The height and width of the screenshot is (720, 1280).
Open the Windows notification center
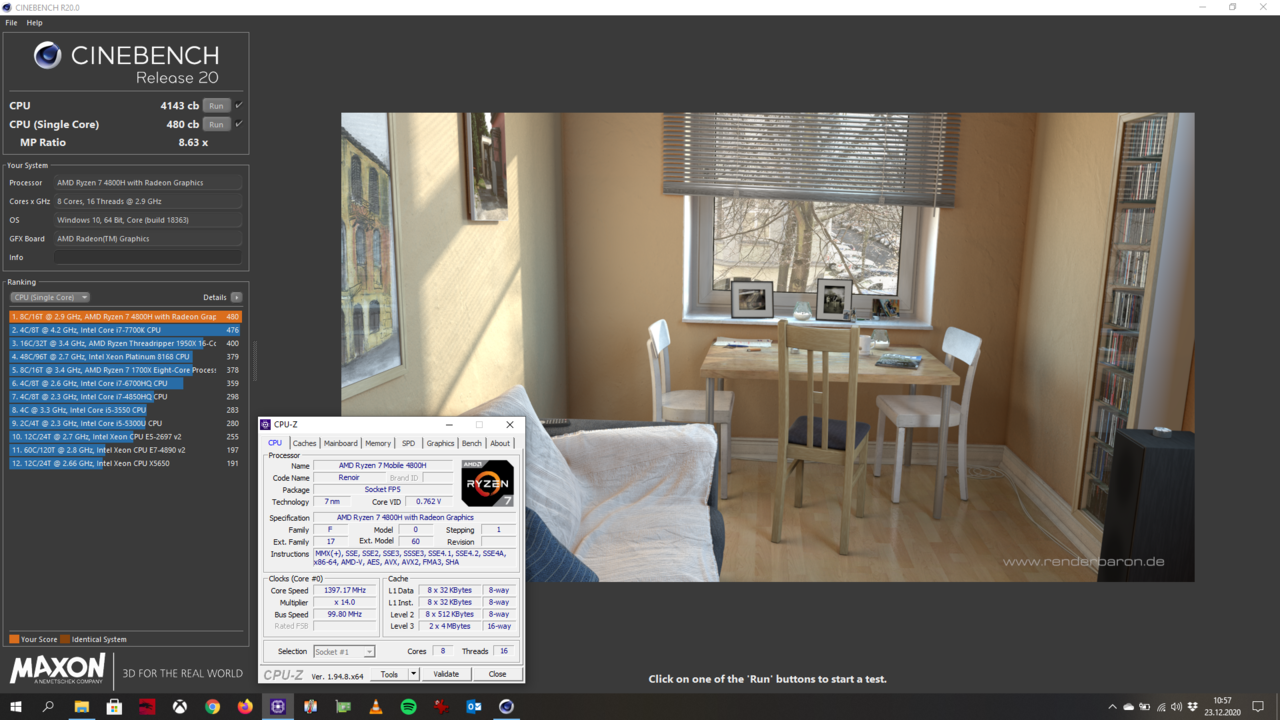(1258, 707)
